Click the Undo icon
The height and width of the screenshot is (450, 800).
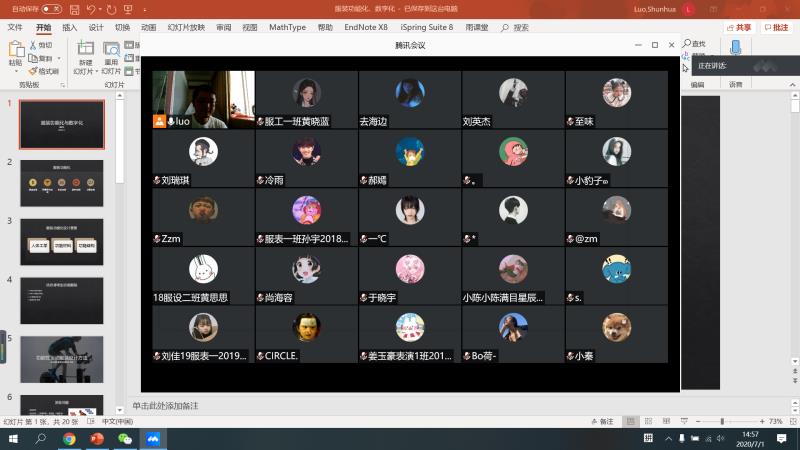click(89, 9)
